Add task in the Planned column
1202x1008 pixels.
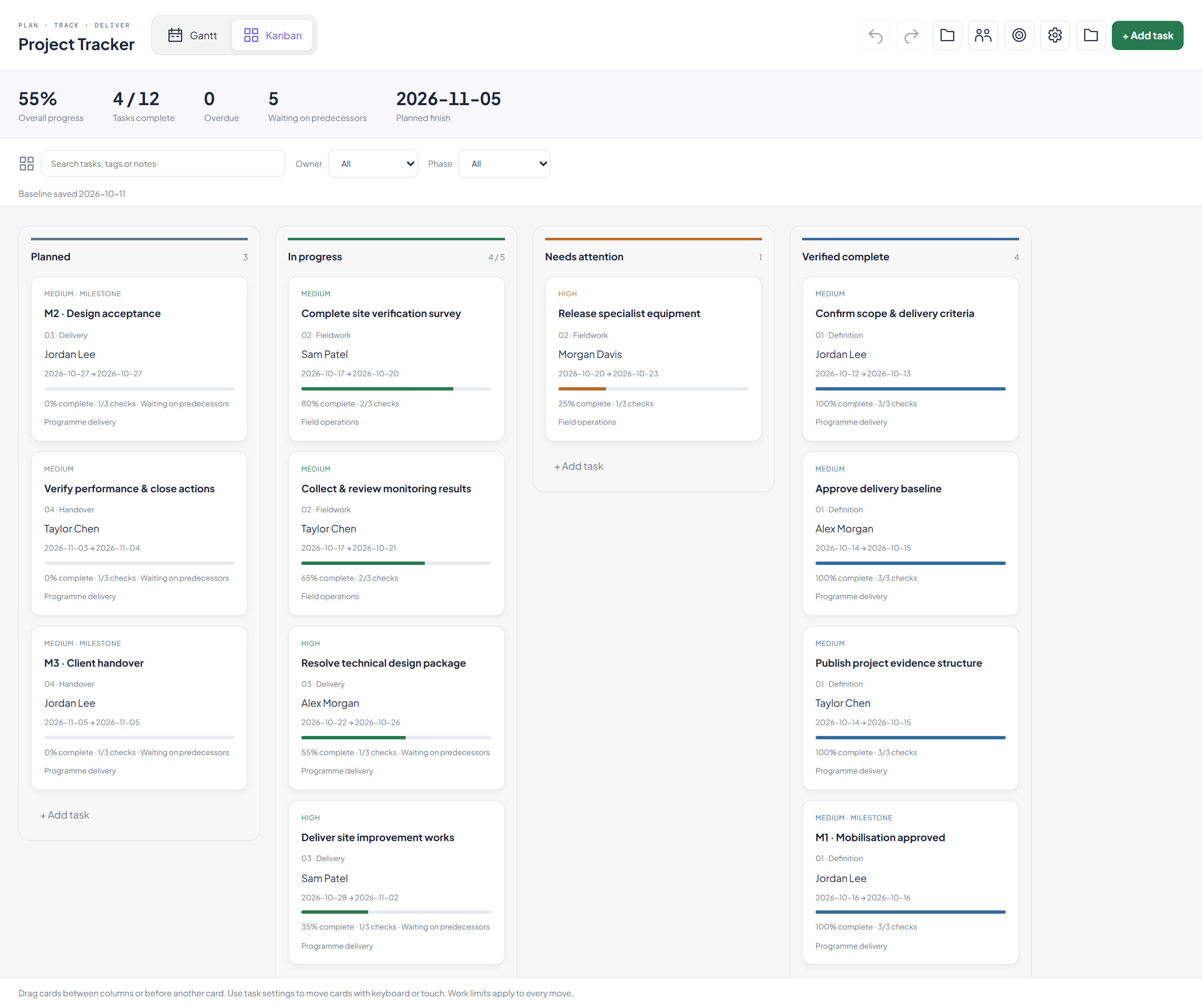tap(65, 815)
